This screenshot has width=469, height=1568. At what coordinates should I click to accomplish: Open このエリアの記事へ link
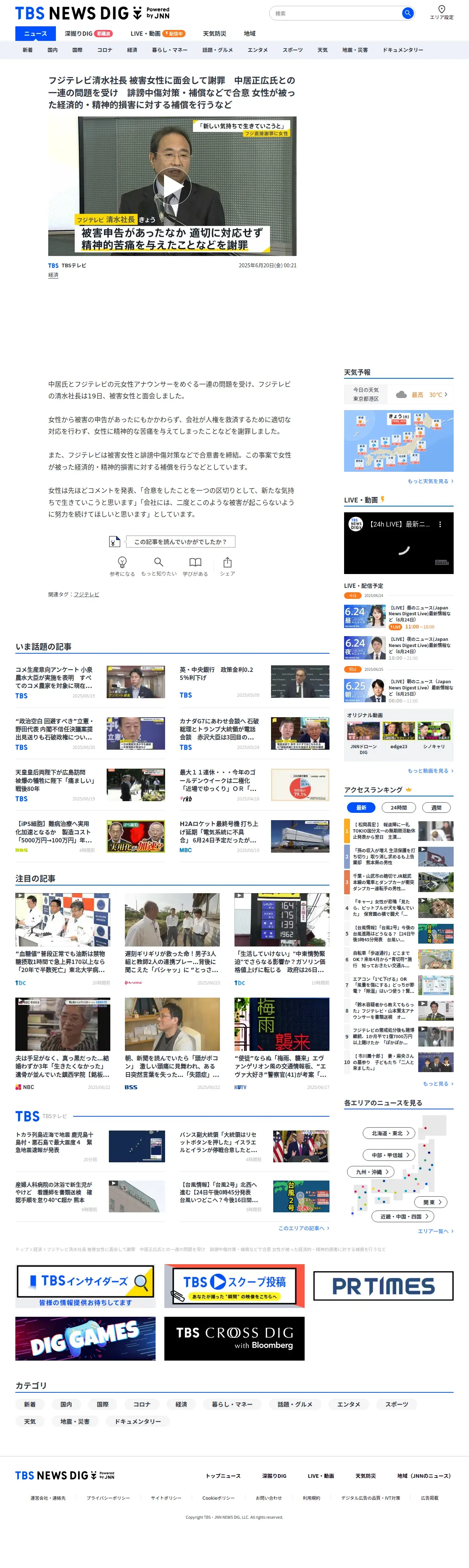(303, 1228)
